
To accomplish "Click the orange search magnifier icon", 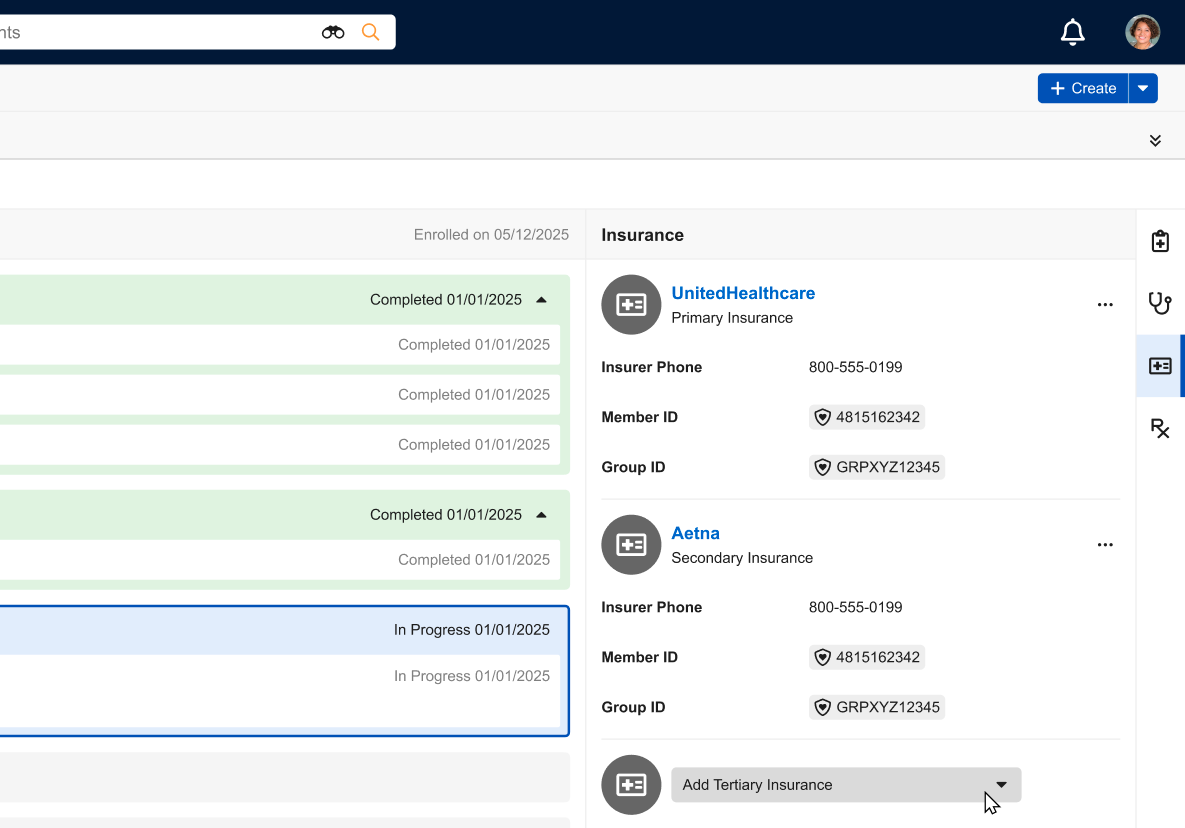I will click(370, 32).
